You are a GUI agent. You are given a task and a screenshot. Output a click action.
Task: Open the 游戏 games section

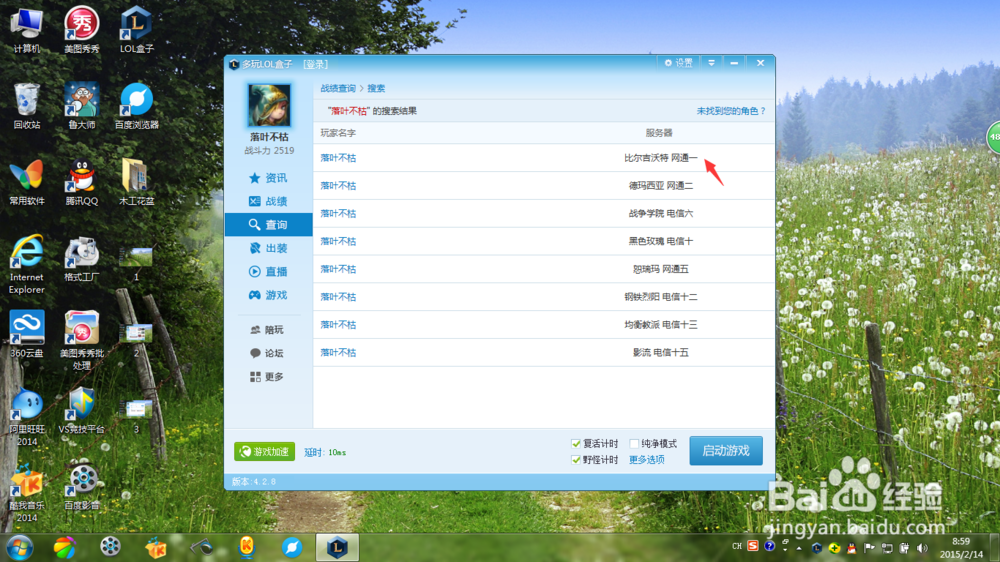[268, 295]
